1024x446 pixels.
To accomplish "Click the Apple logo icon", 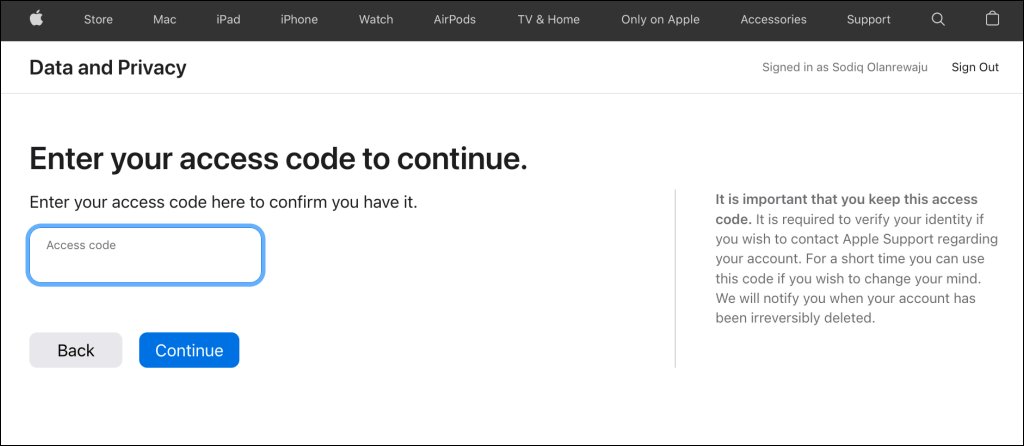I will click(x=37, y=19).
